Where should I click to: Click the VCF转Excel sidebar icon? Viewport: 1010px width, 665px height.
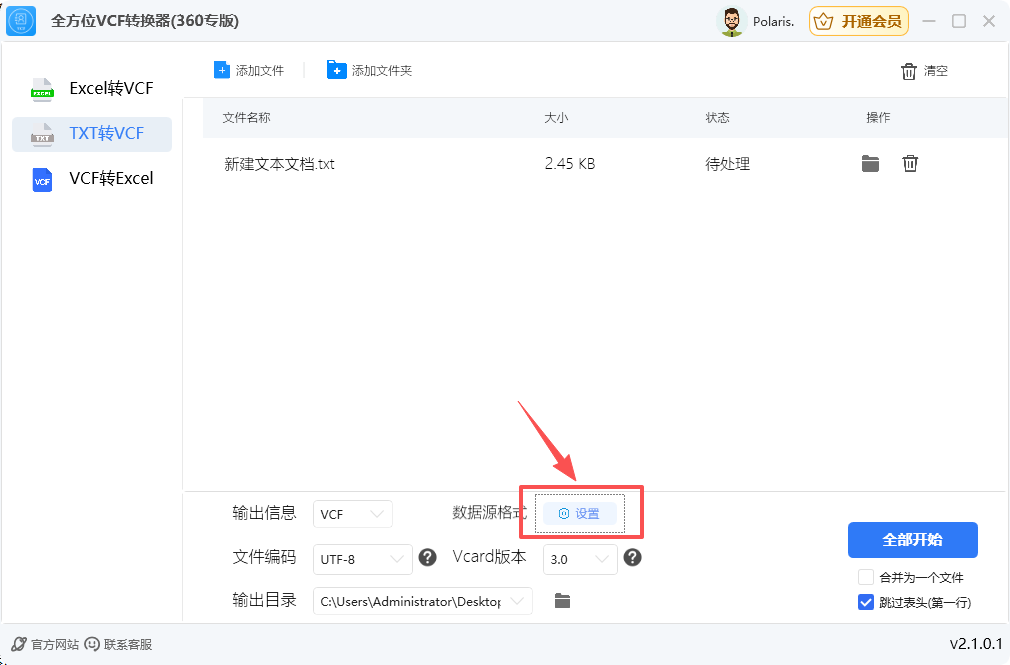tap(42, 180)
